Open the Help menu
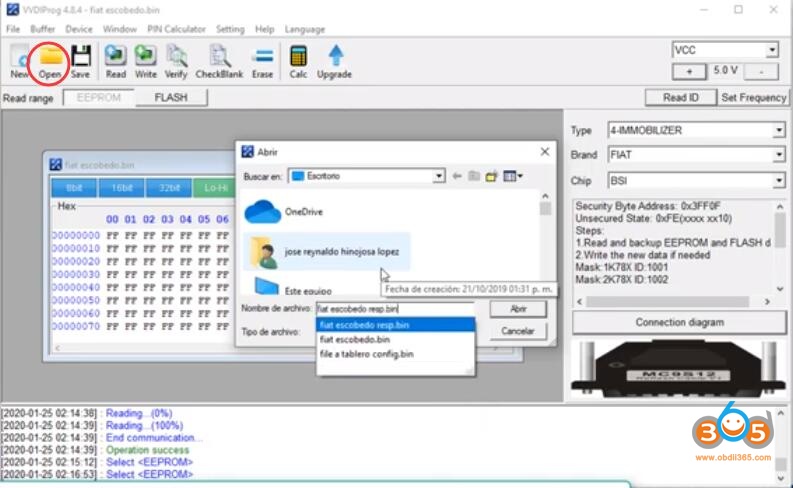 click(x=265, y=29)
